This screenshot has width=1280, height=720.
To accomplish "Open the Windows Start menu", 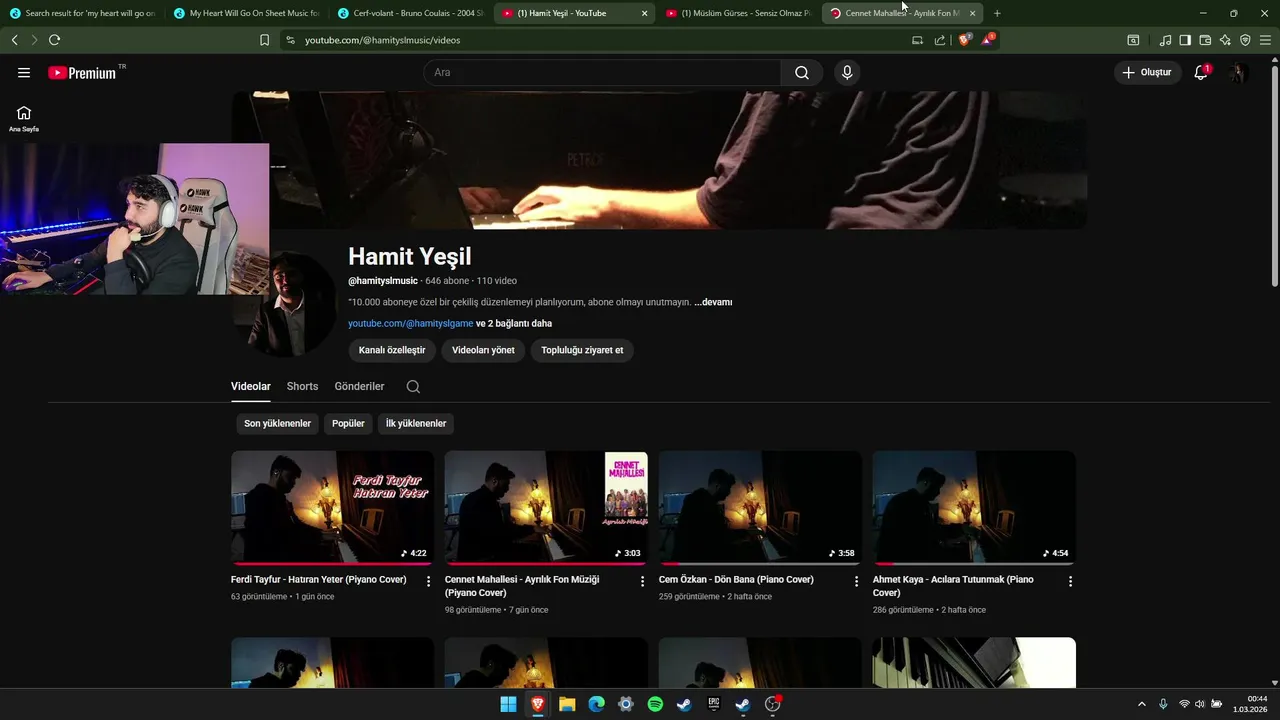I will [x=508, y=704].
